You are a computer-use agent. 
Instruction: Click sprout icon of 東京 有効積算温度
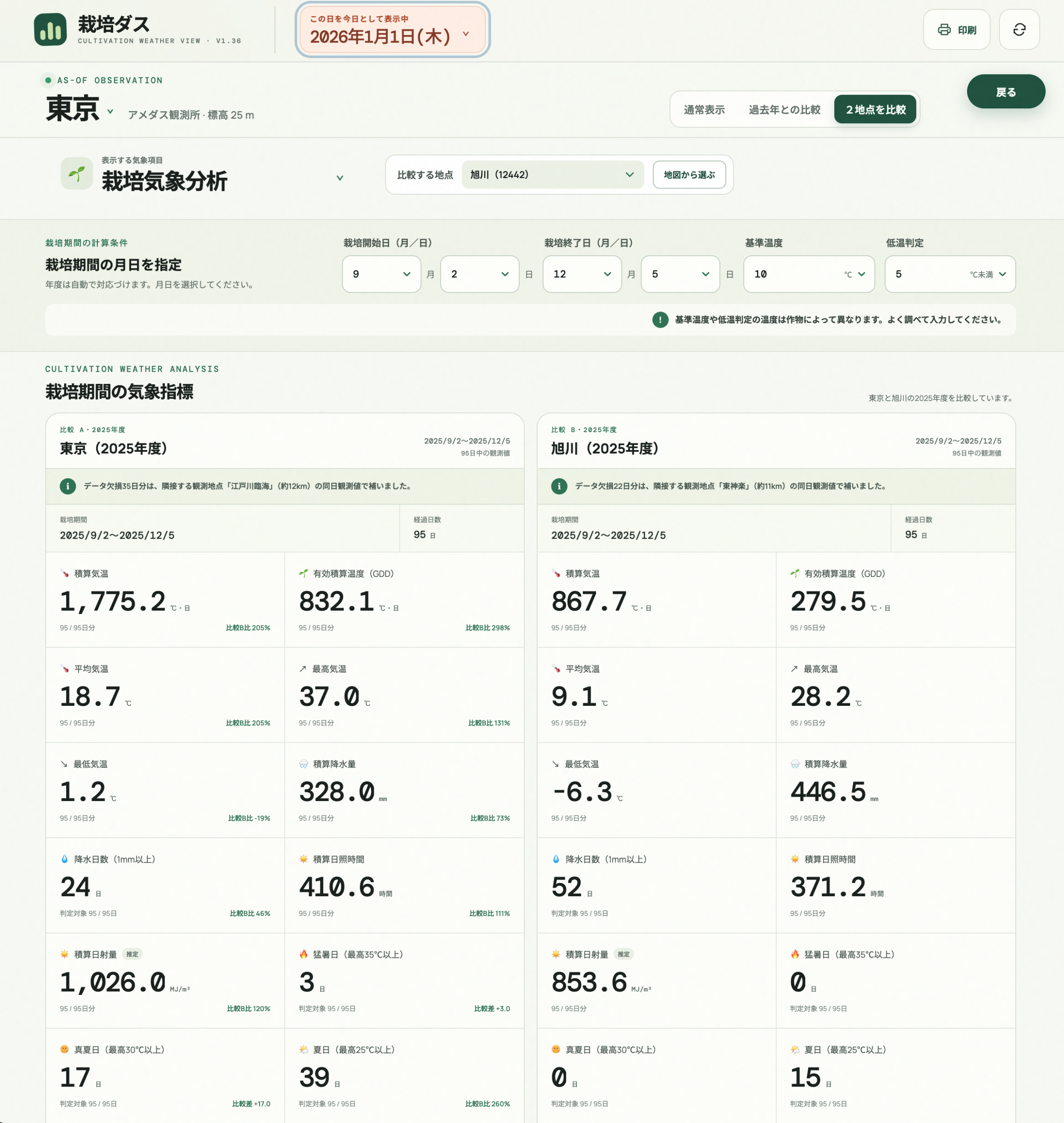(x=303, y=573)
